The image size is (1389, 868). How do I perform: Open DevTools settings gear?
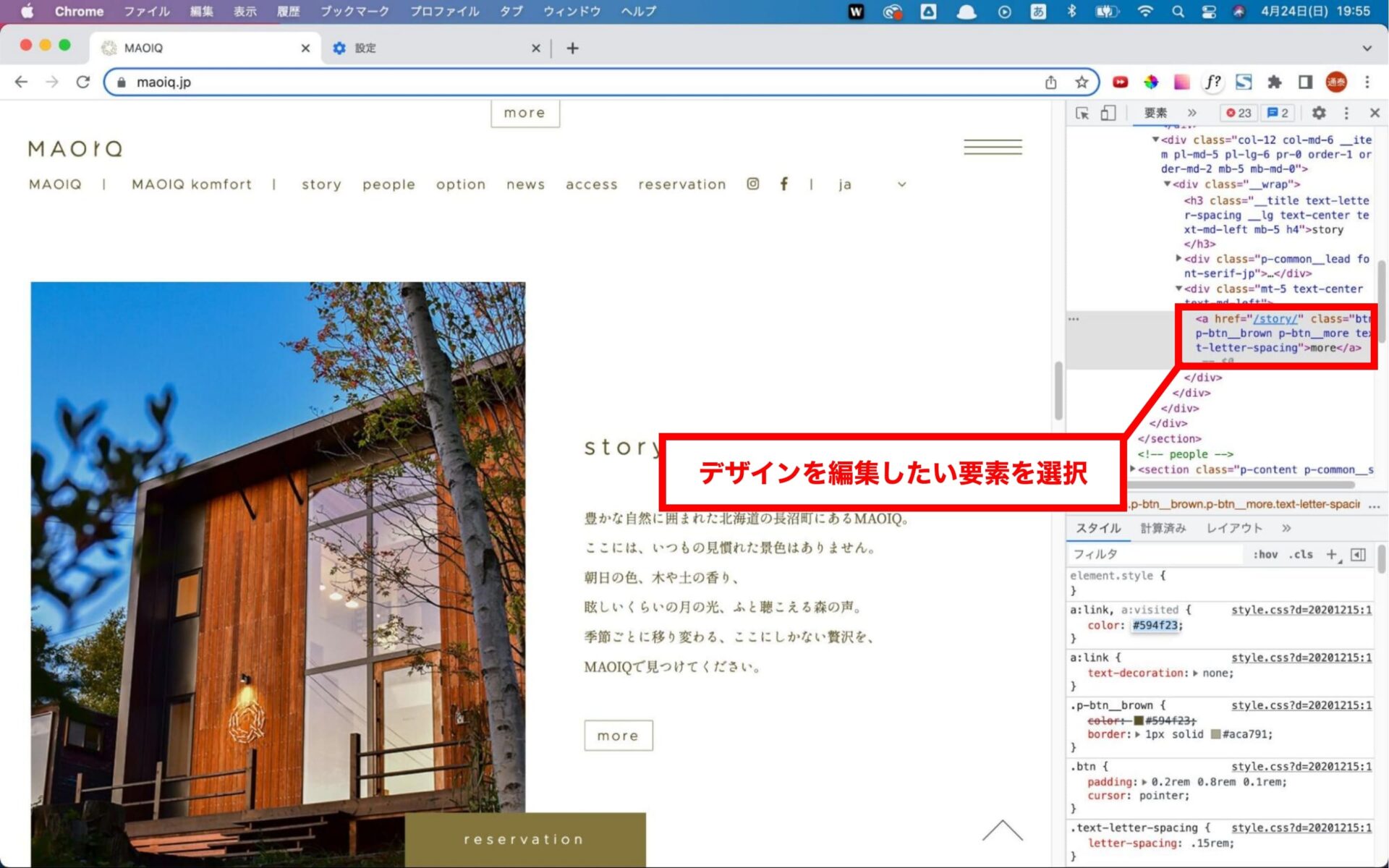coord(1318,113)
